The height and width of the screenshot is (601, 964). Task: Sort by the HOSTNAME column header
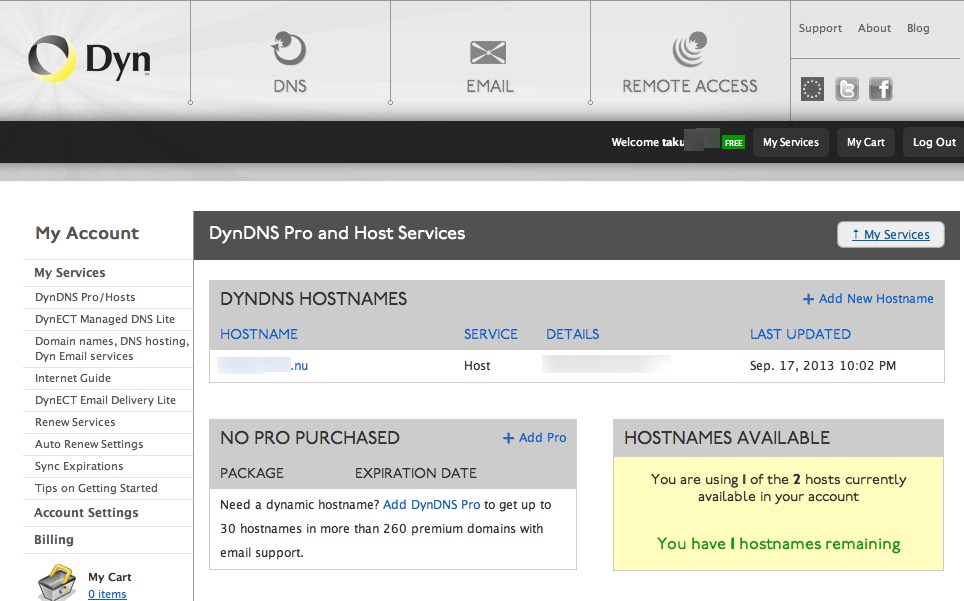(x=259, y=334)
